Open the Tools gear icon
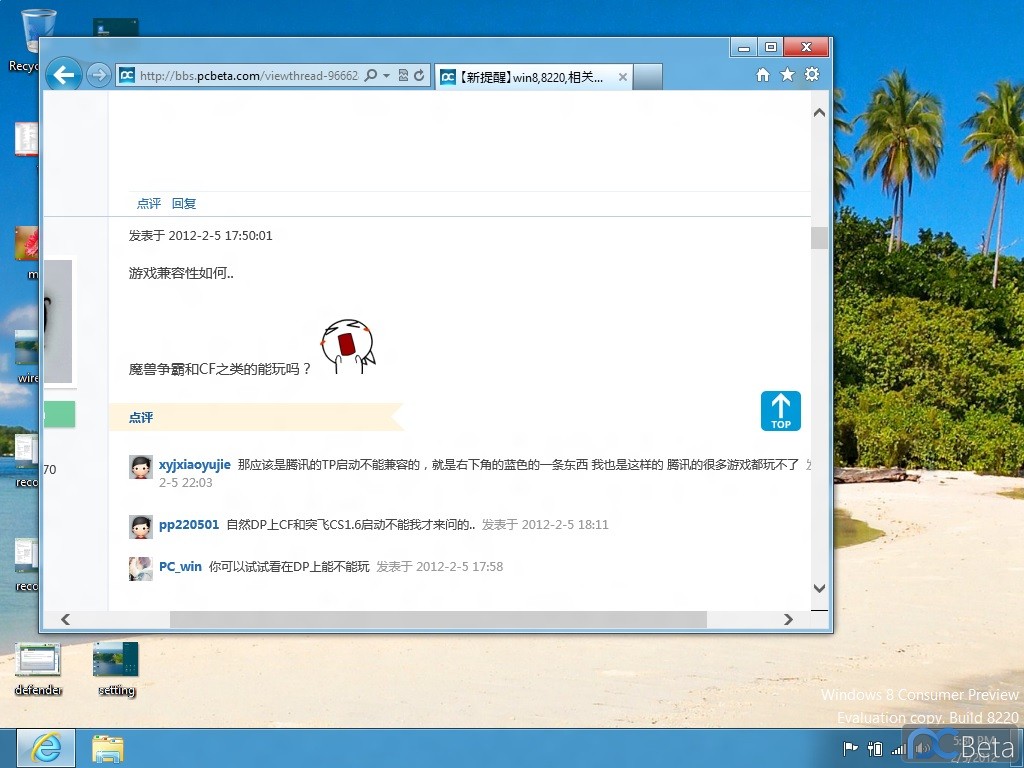The width and height of the screenshot is (1024, 768). coord(812,75)
